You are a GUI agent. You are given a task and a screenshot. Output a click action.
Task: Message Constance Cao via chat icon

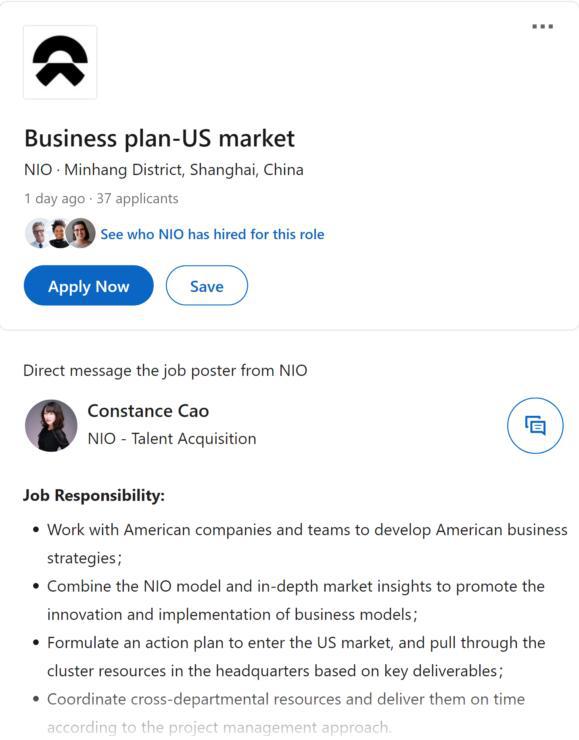[535, 425]
